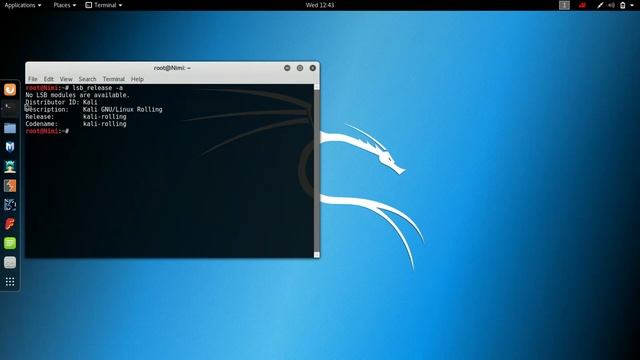This screenshot has height=360, width=640.
Task: Launch Armitage from the dock
Action: click(10, 166)
